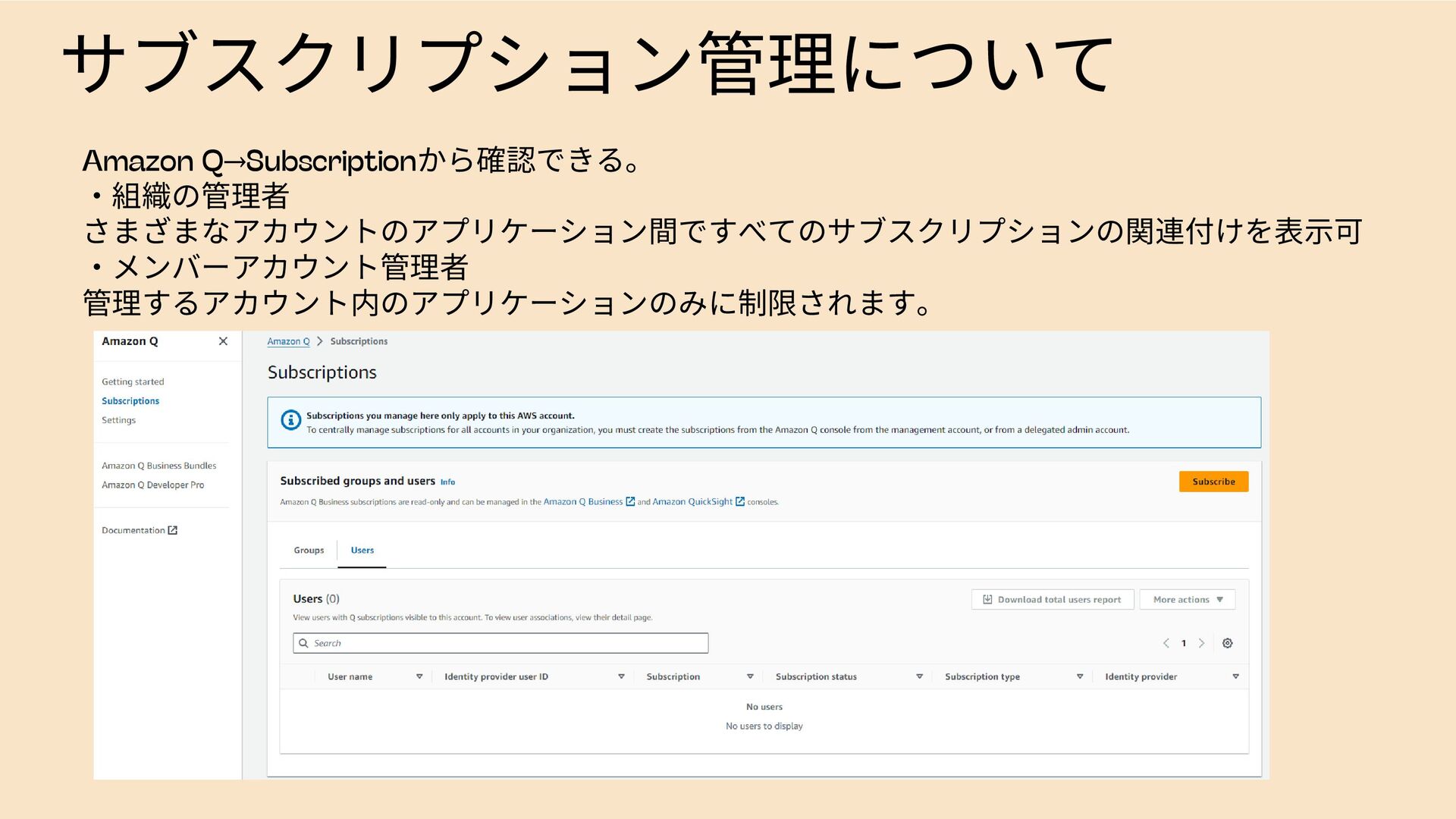Click the orange Subscribe button
1456x819 pixels.
click(x=1213, y=482)
